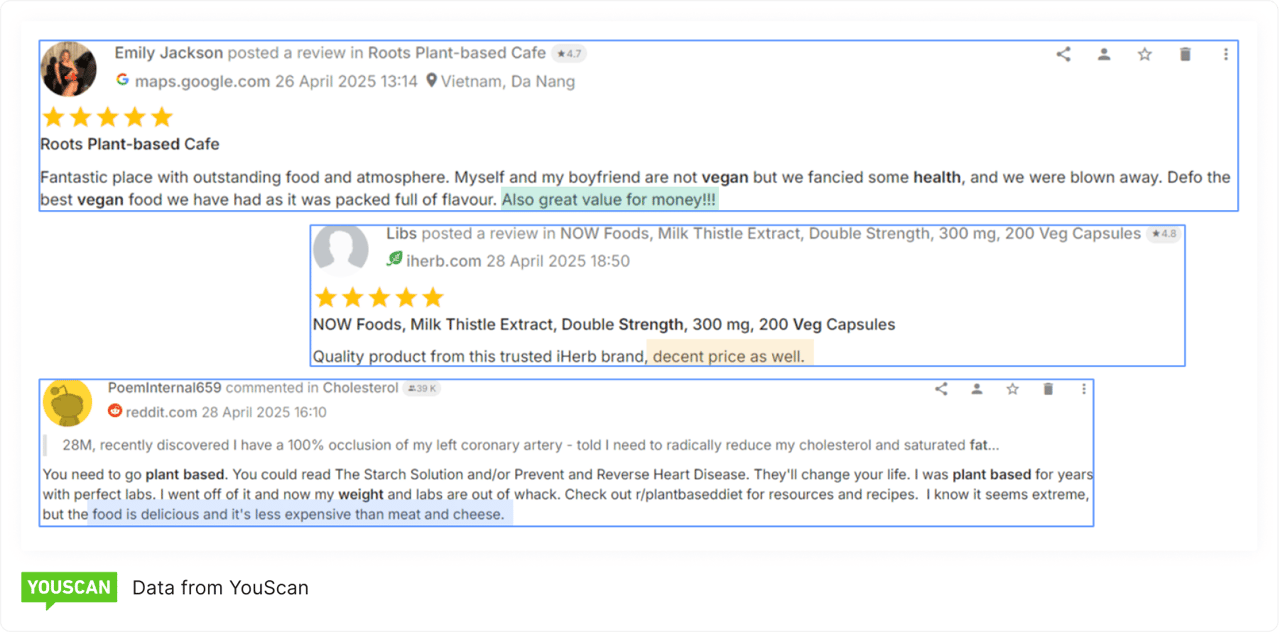Image resolution: width=1280 pixels, height=632 pixels.
Task: Click the YouScan logo
Action: coord(69,588)
